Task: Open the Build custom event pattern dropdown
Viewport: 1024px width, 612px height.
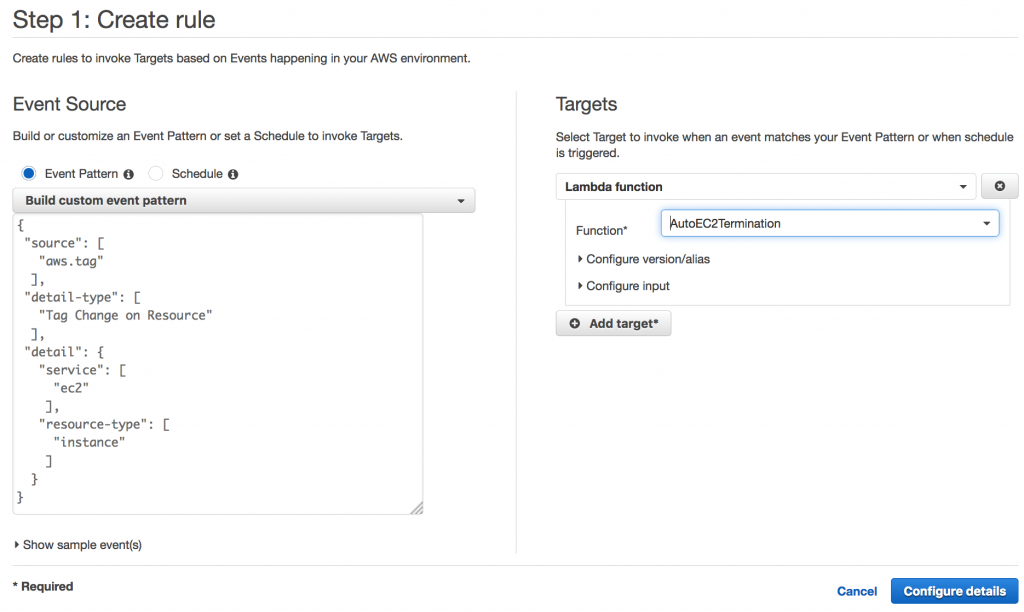Action: click(244, 201)
